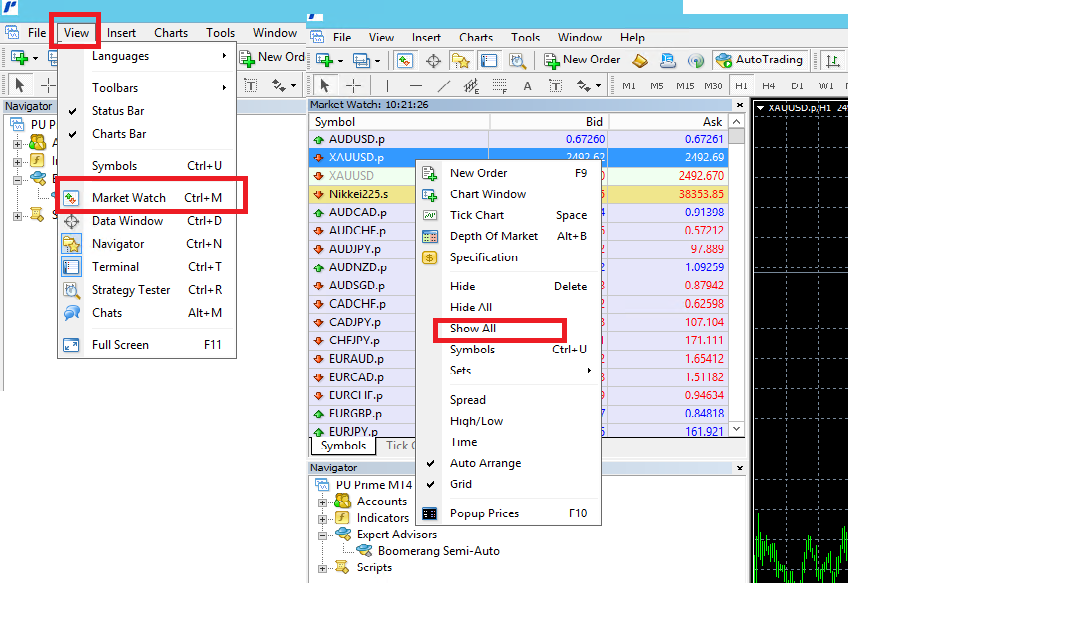The image size is (1077, 622).
Task: Select the Horizontal Line drawing tool
Action: pos(415,86)
